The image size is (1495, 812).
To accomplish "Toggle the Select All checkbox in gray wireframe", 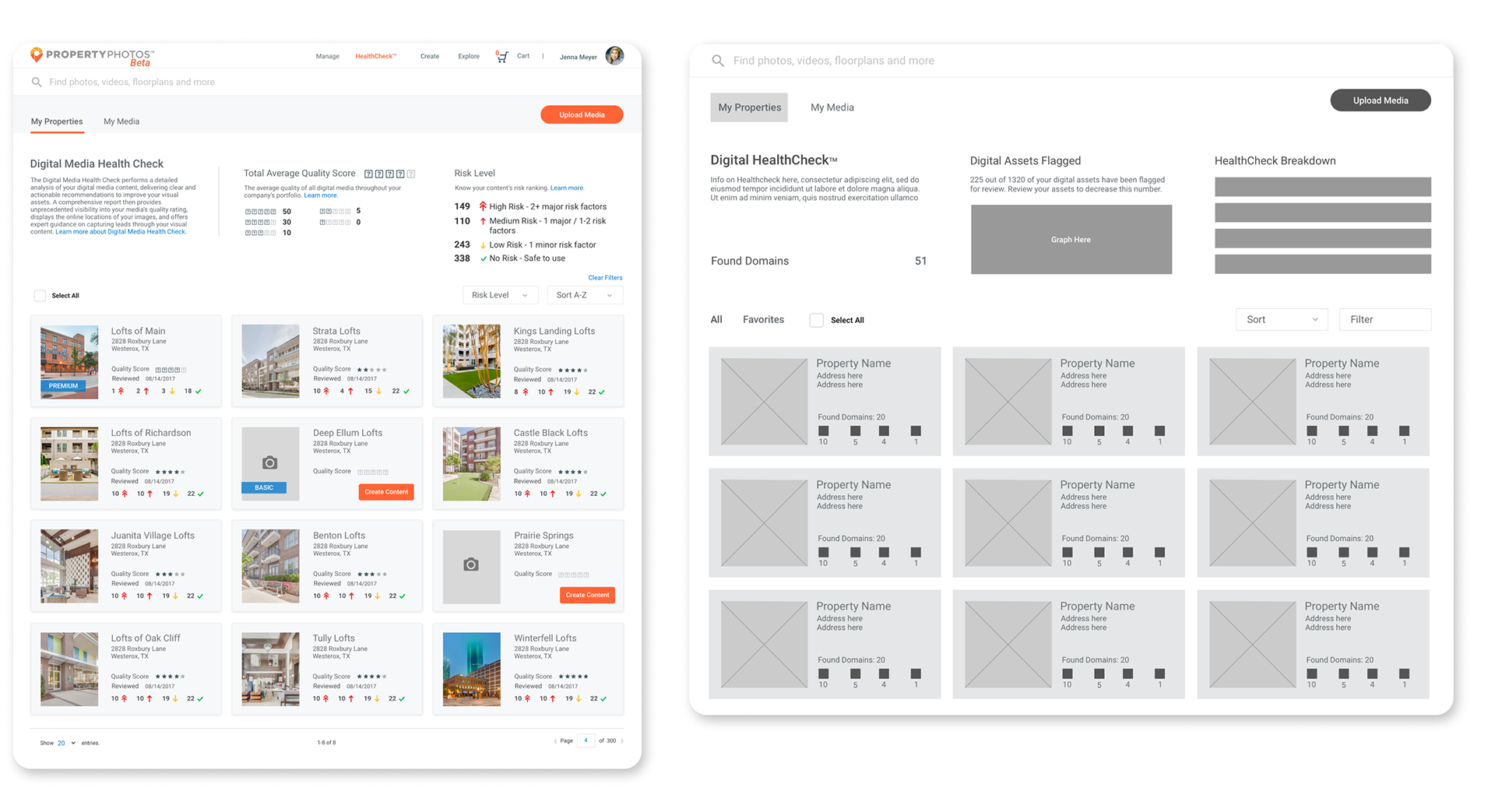I will [x=816, y=320].
